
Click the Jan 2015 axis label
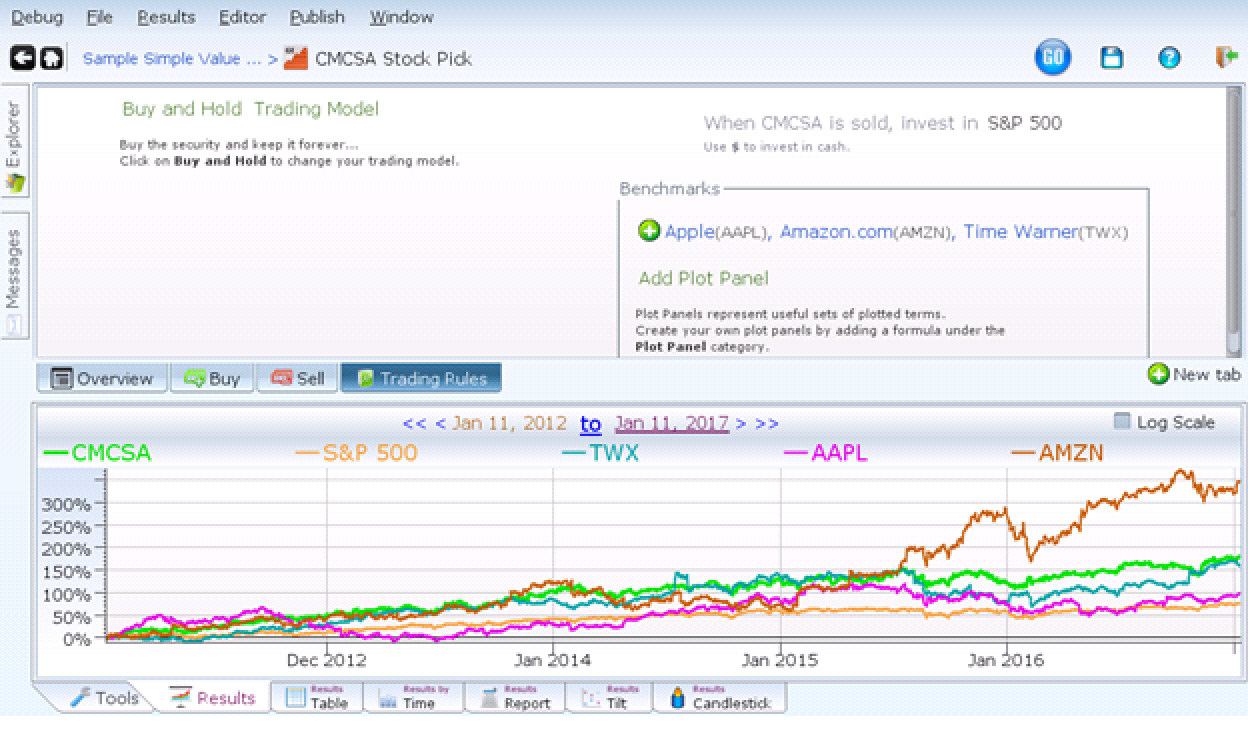(780, 660)
